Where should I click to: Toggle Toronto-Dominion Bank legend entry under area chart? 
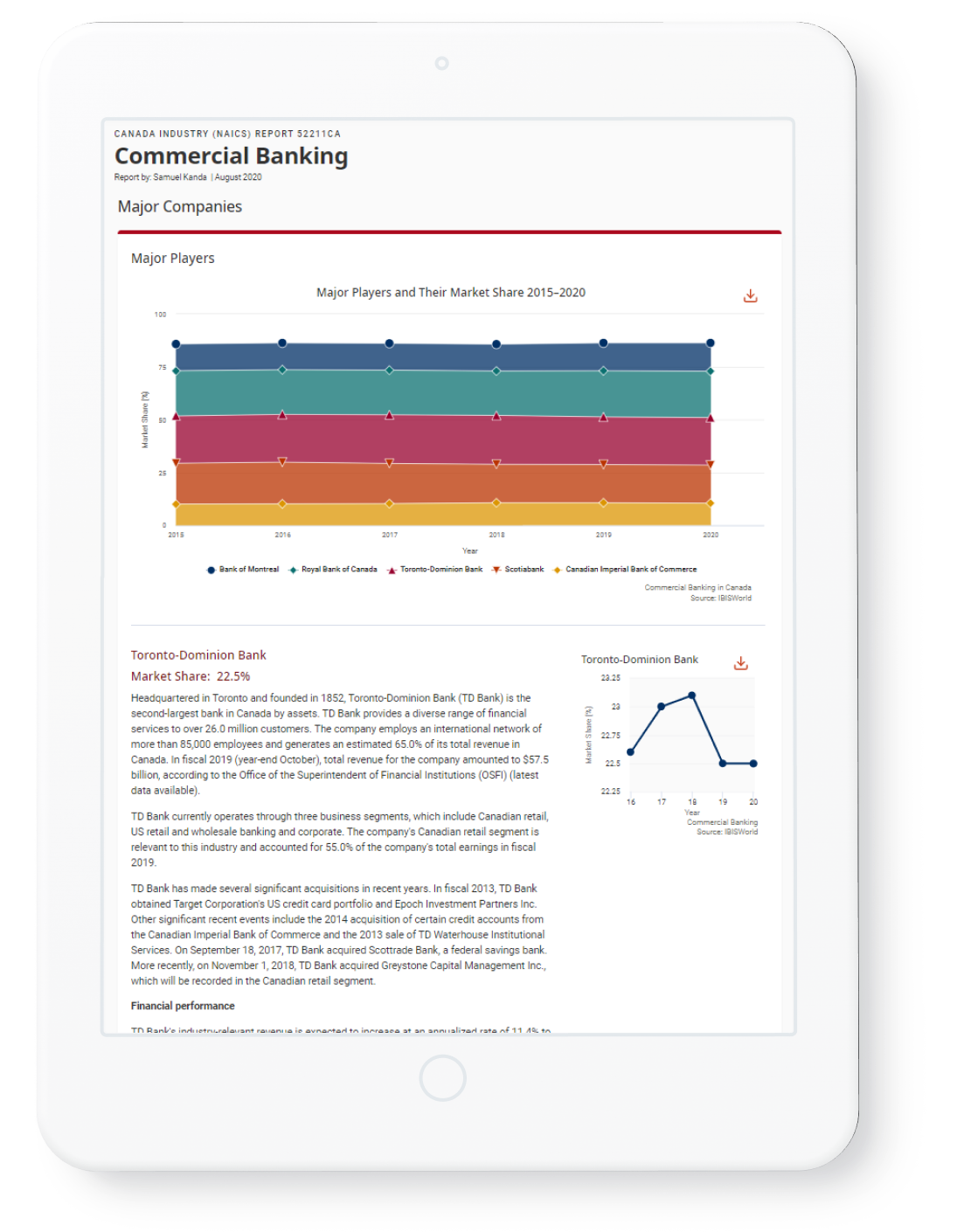click(x=435, y=570)
